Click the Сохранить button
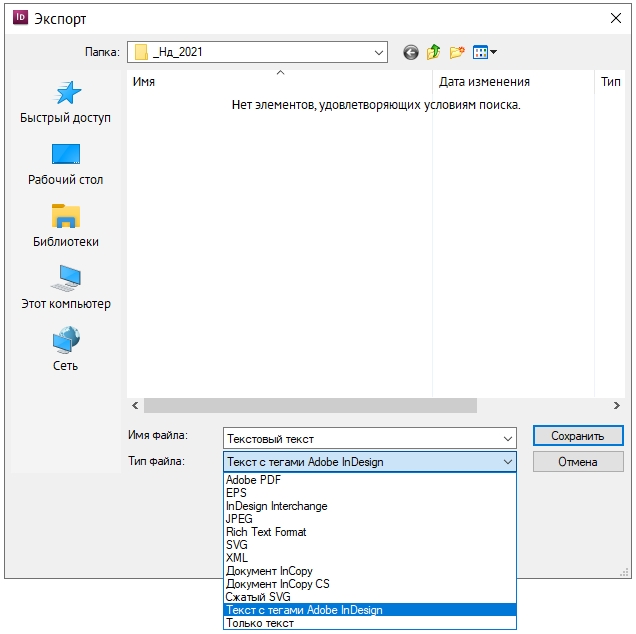 [x=578, y=436]
